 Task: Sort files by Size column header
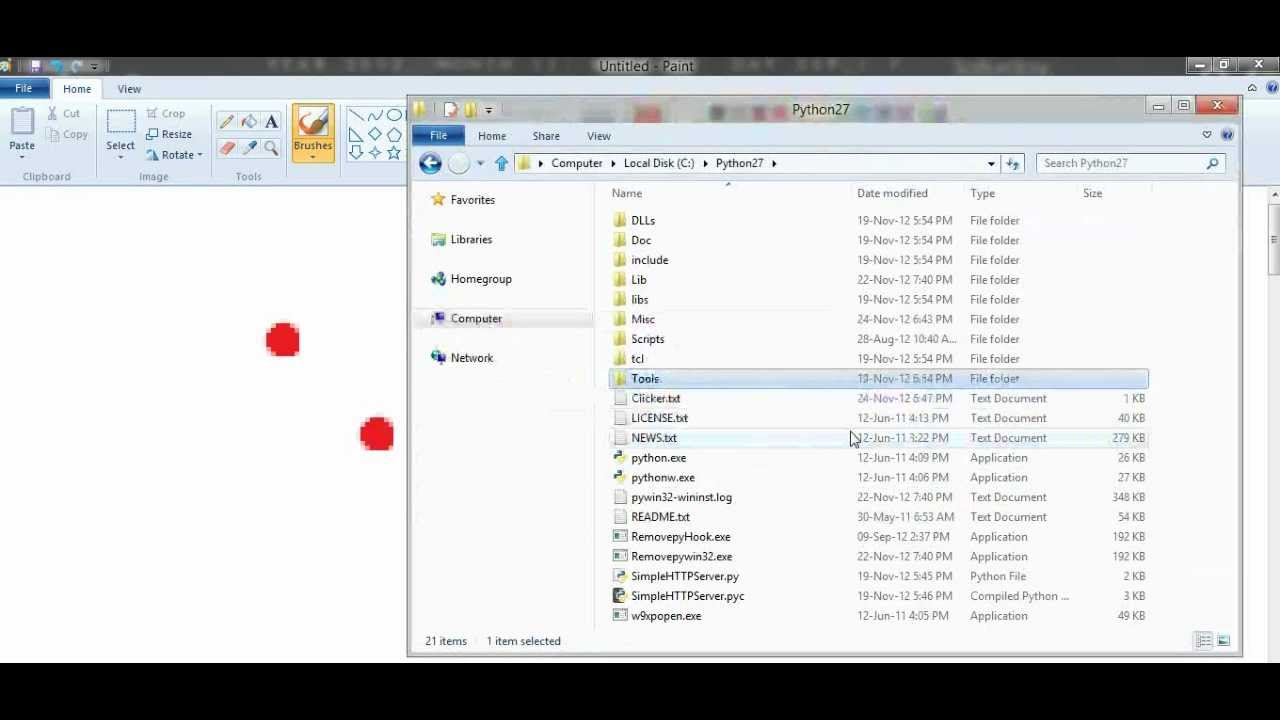pyautogui.click(x=1092, y=193)
